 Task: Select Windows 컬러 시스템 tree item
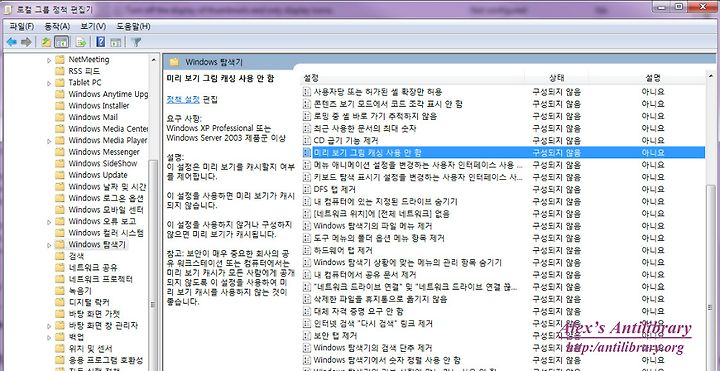click(106, 233)
